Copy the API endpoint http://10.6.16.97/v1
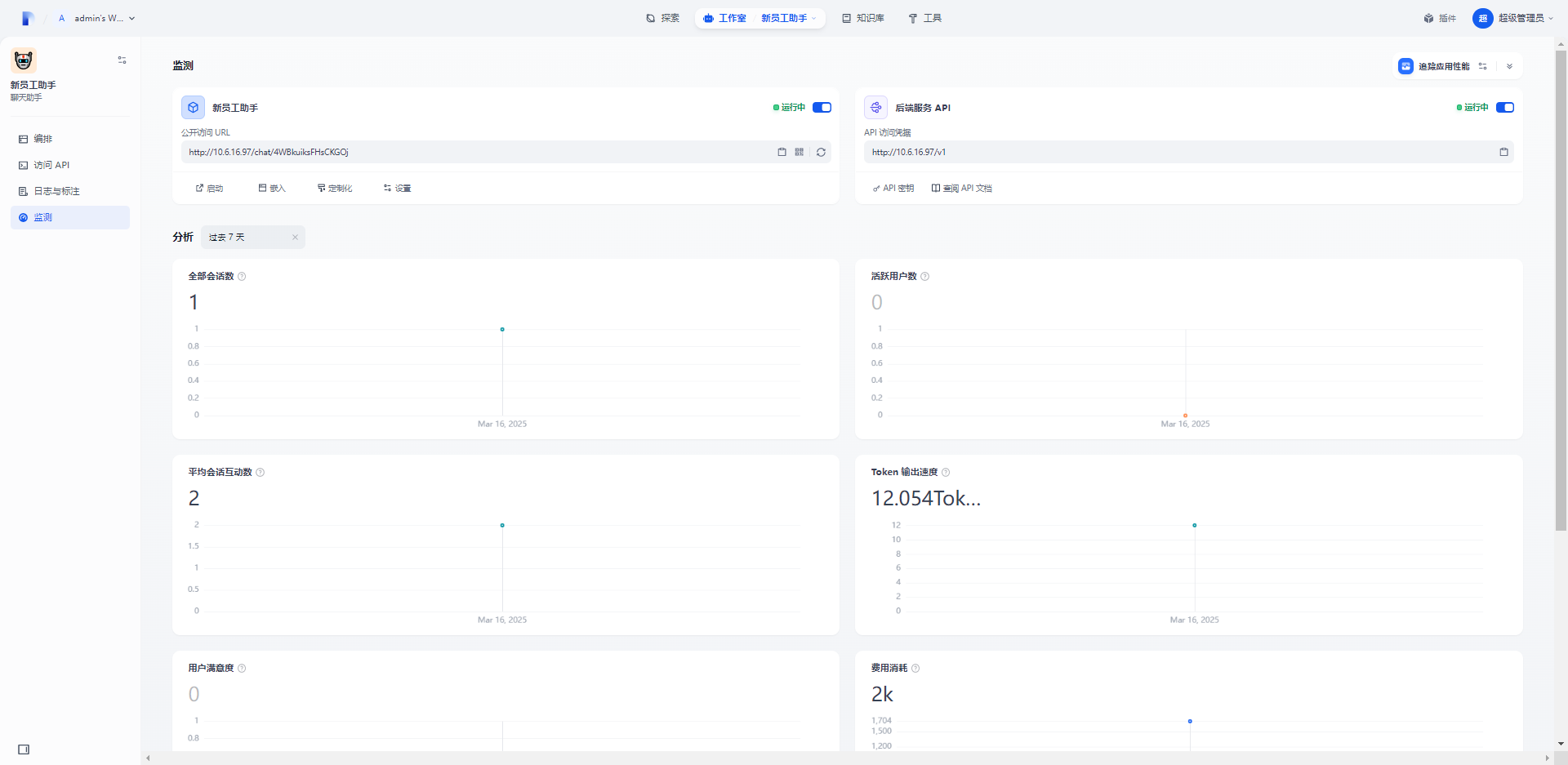 (x=1503, y=152)
